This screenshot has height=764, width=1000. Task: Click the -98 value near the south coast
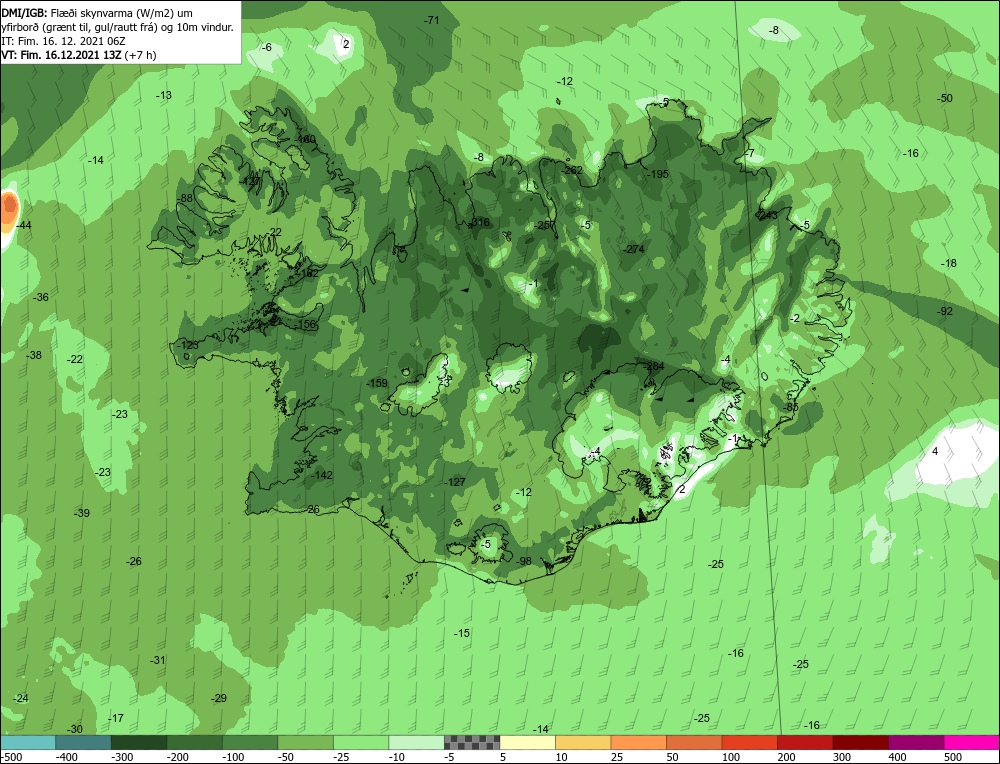coord(524,561)
